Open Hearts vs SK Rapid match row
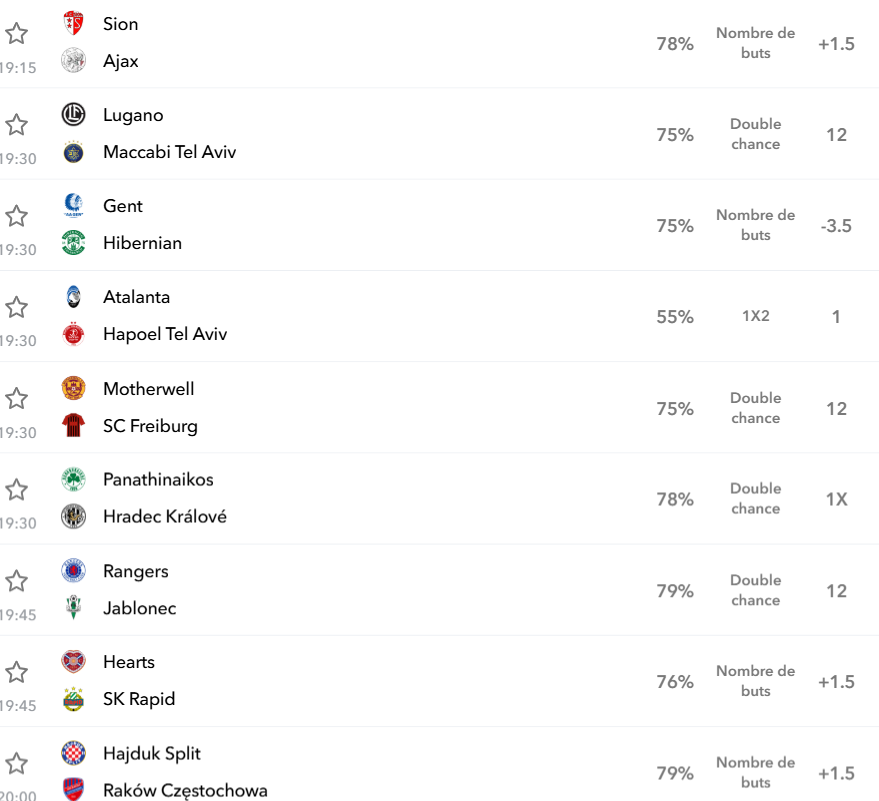 (440, 681)
